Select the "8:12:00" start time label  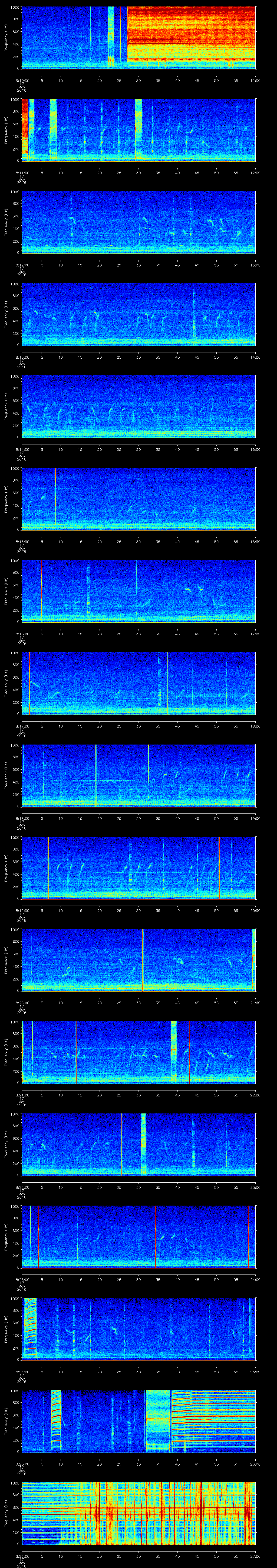(x=22, y=265)
